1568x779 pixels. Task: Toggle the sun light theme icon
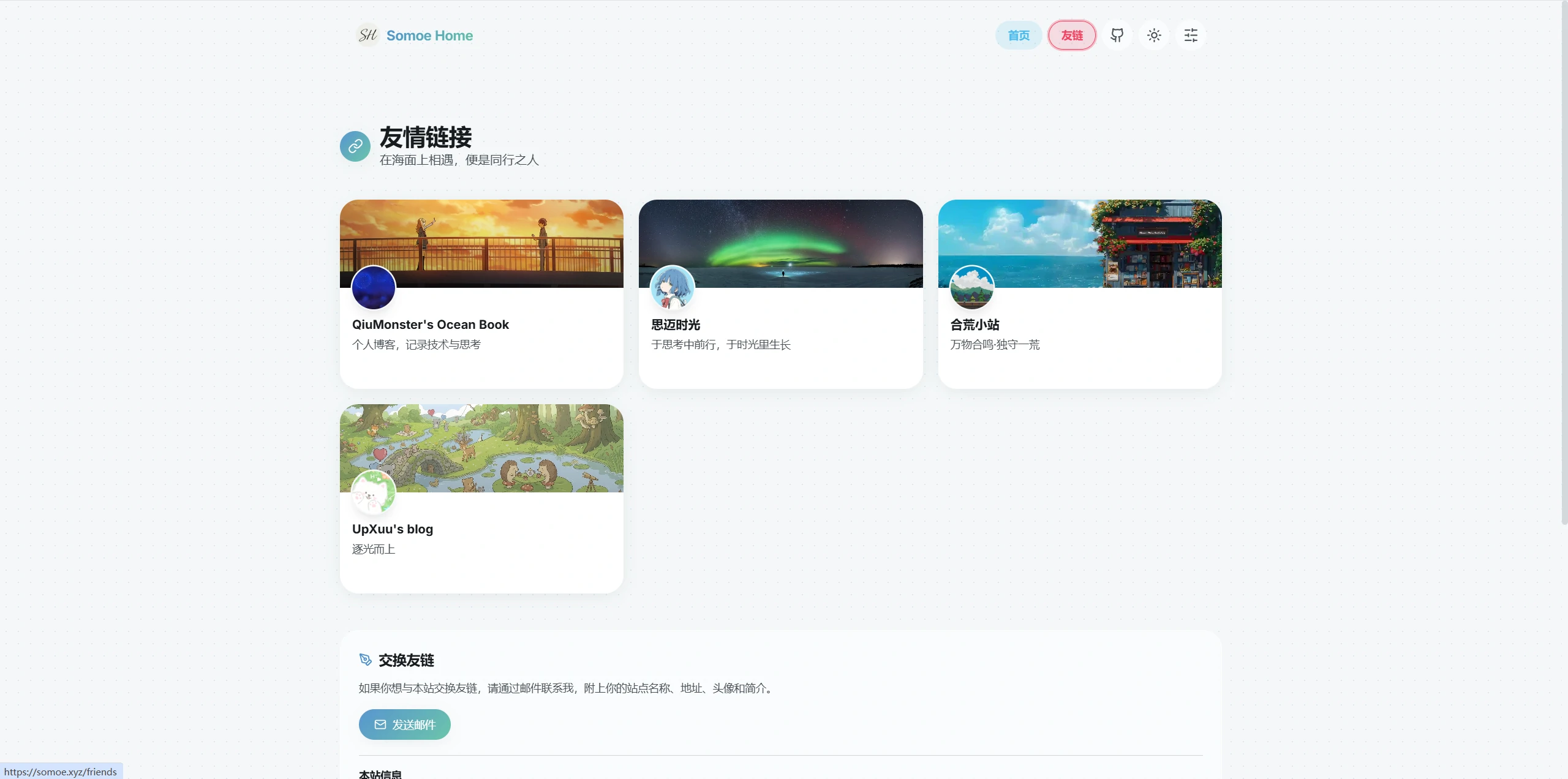[x=1154, y=36]
